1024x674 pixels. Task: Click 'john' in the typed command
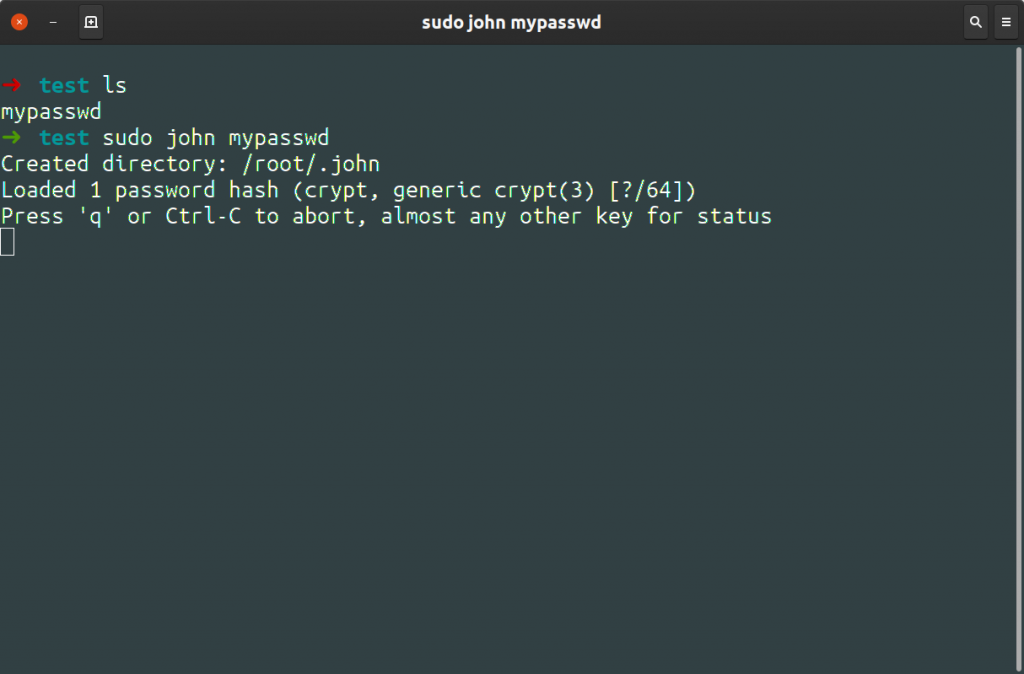(190, 138)
